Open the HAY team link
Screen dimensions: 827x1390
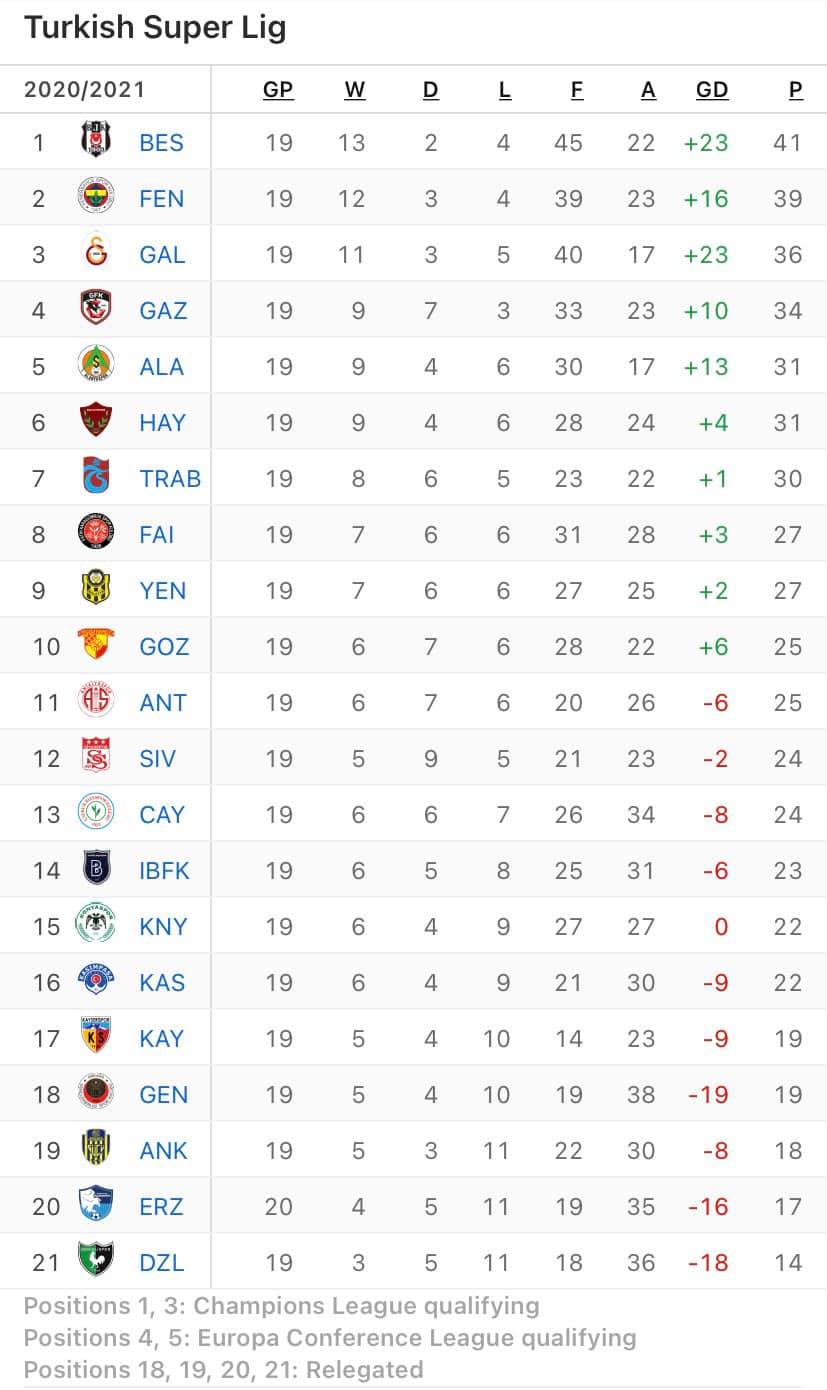163,423
